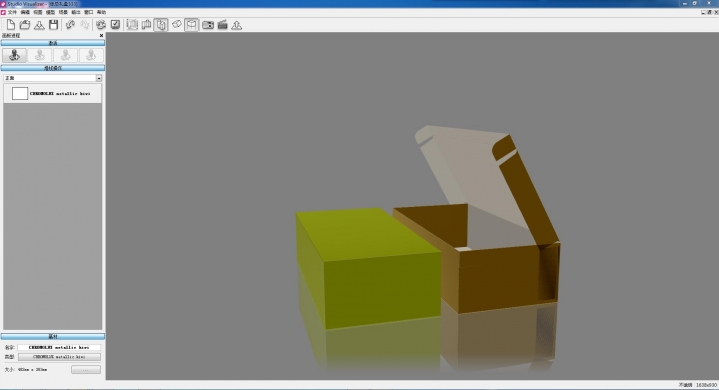Open a file with the folder icon

coord(25,25)
